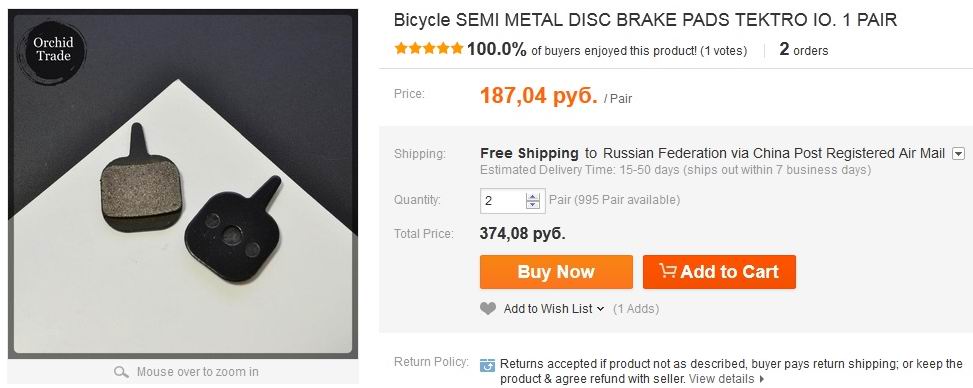Image resolution: width=973 pixels, height=388 pixels.
Task: Click the five-star rating icons
Action: pyautogui.click(x=429, y=48)
